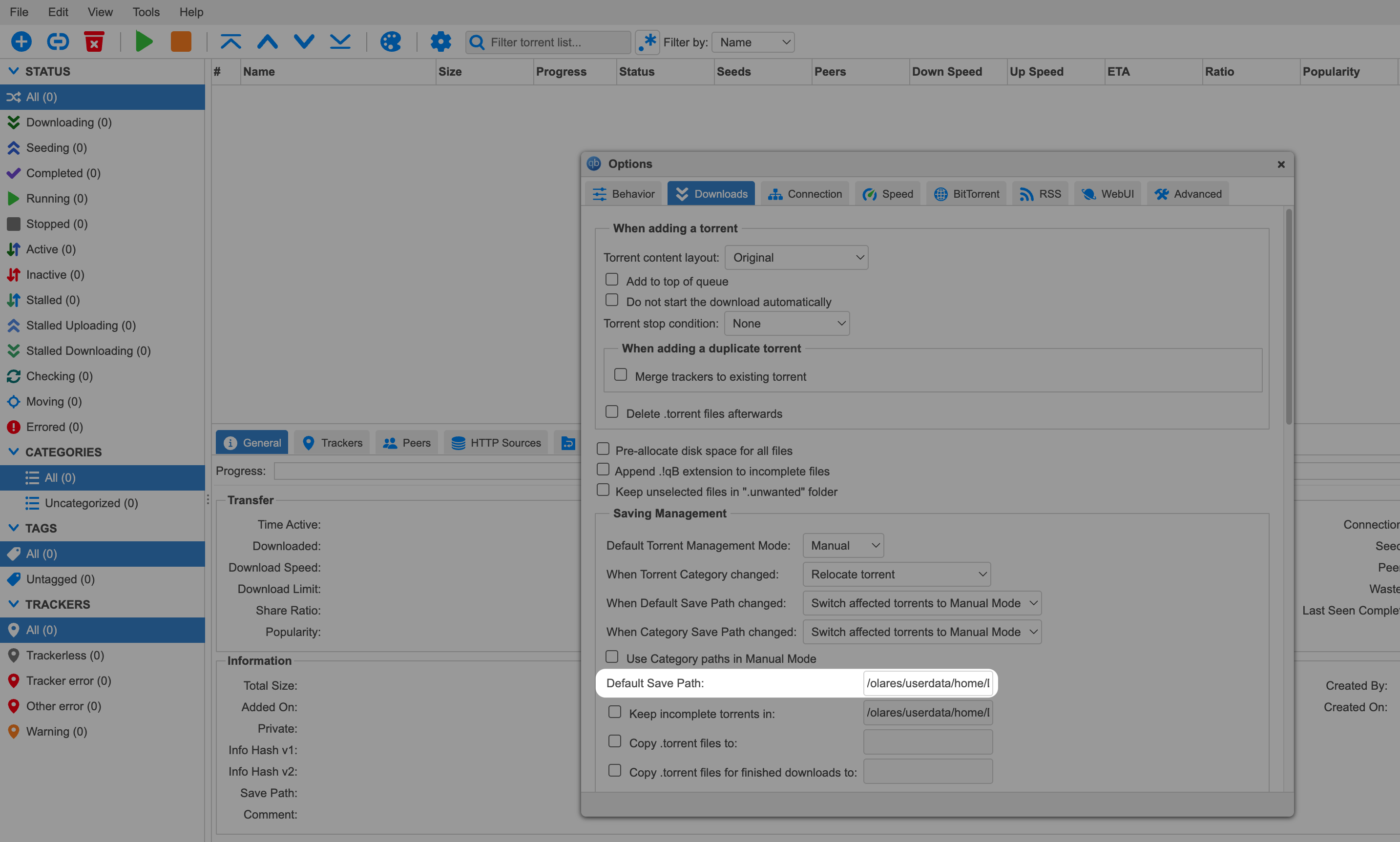Click the Add Torrent File plus icon
The height and width of the screenshot is (842, 1400).
click(x=21, y=42)
